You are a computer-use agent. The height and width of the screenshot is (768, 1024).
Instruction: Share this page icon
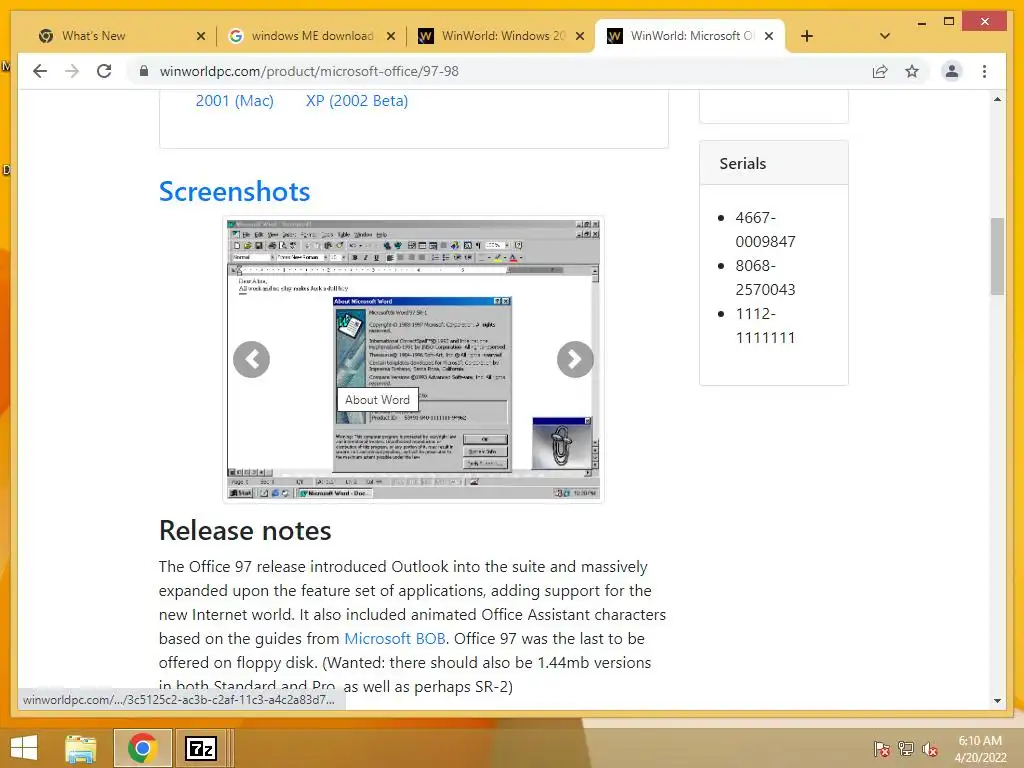[x=880, y=71]
